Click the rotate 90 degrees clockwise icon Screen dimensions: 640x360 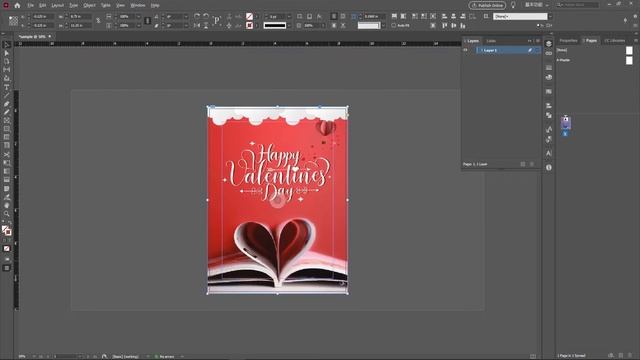point(197,16)
